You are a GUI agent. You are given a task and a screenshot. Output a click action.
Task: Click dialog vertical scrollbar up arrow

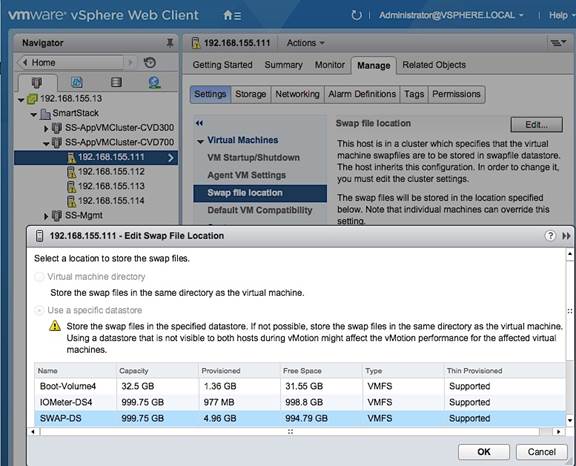pyautogui.click(x=570, y=254)
